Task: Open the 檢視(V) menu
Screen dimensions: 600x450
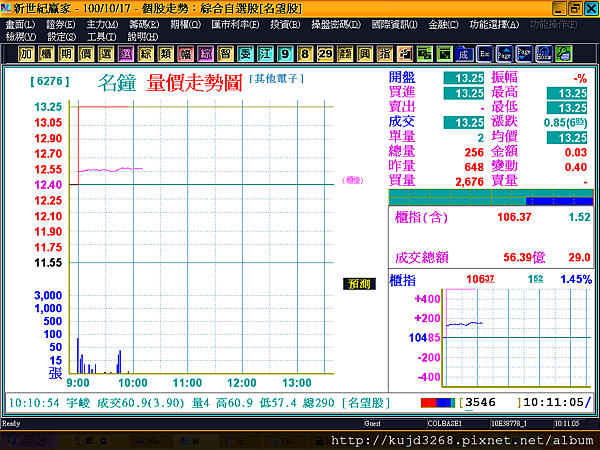Action: pyautogui.click(x=21, y=37)
